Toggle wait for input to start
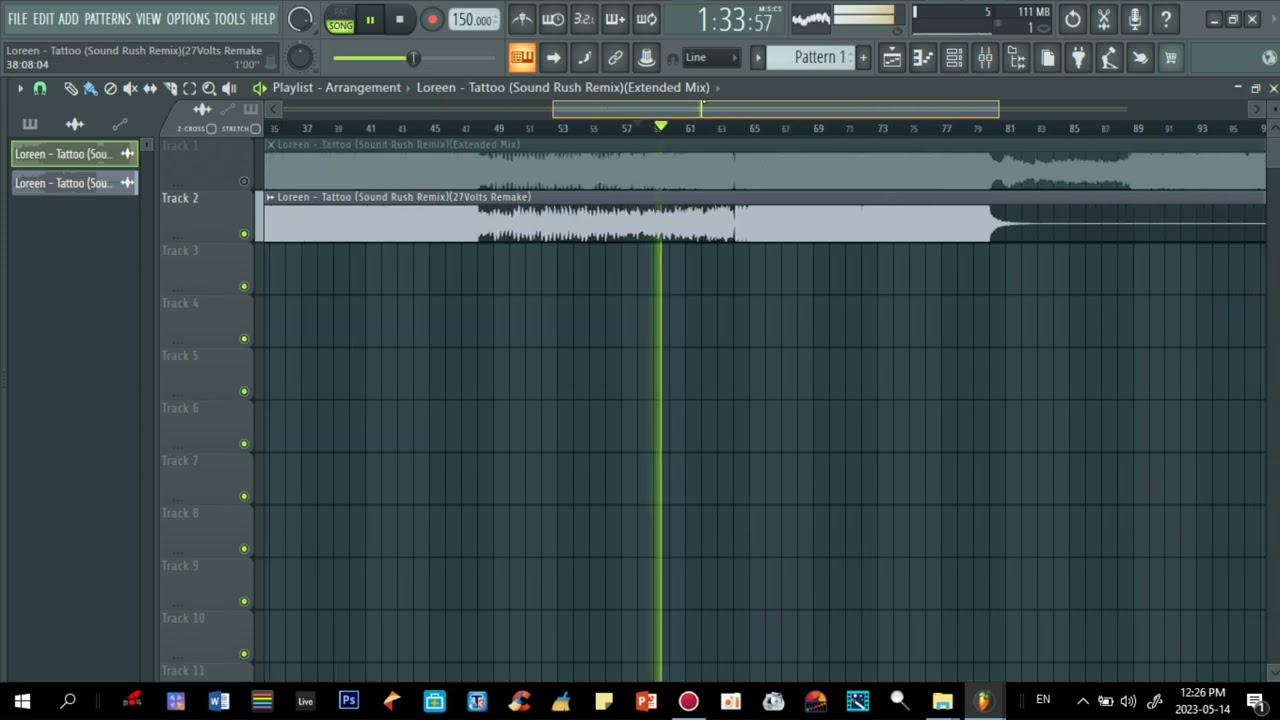Image resolution: width=1280 pixels, height=720 pixels. 553,19
